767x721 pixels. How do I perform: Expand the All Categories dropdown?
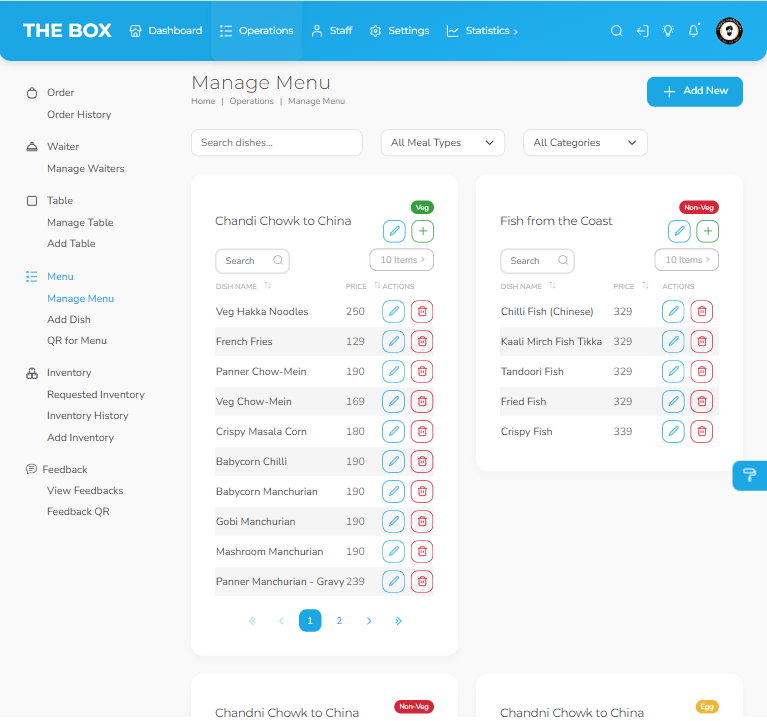pos(585,143)
